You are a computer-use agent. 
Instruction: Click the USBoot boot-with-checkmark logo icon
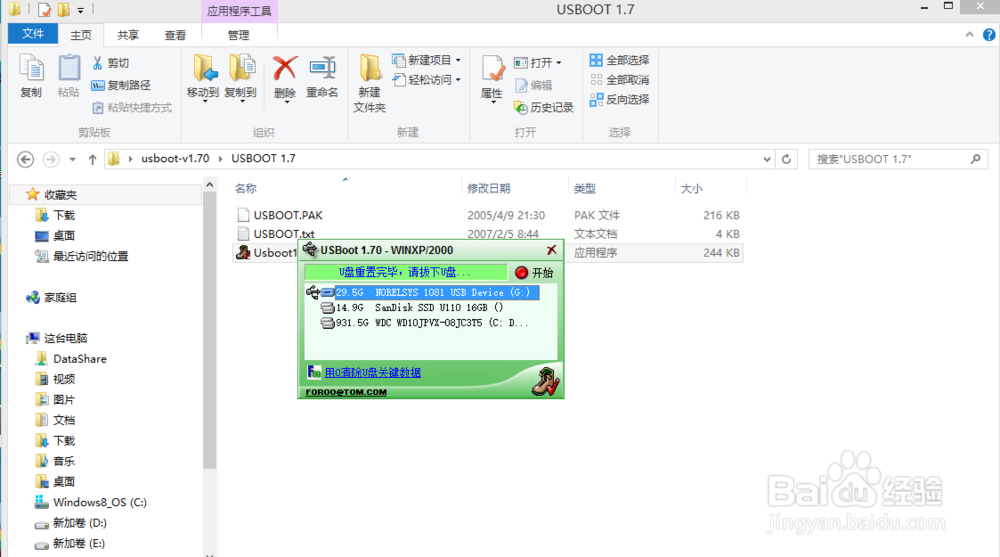tap(546, 381)
